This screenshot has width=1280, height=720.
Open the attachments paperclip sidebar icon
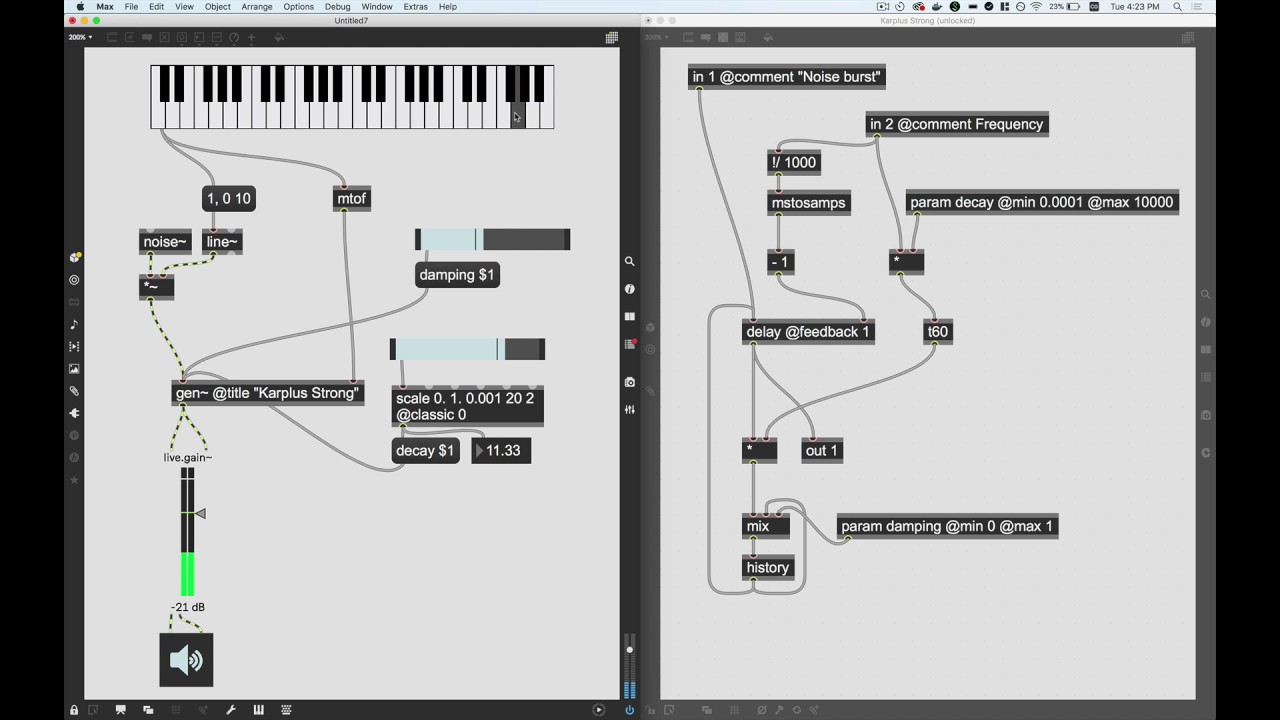tap(74, 390)
